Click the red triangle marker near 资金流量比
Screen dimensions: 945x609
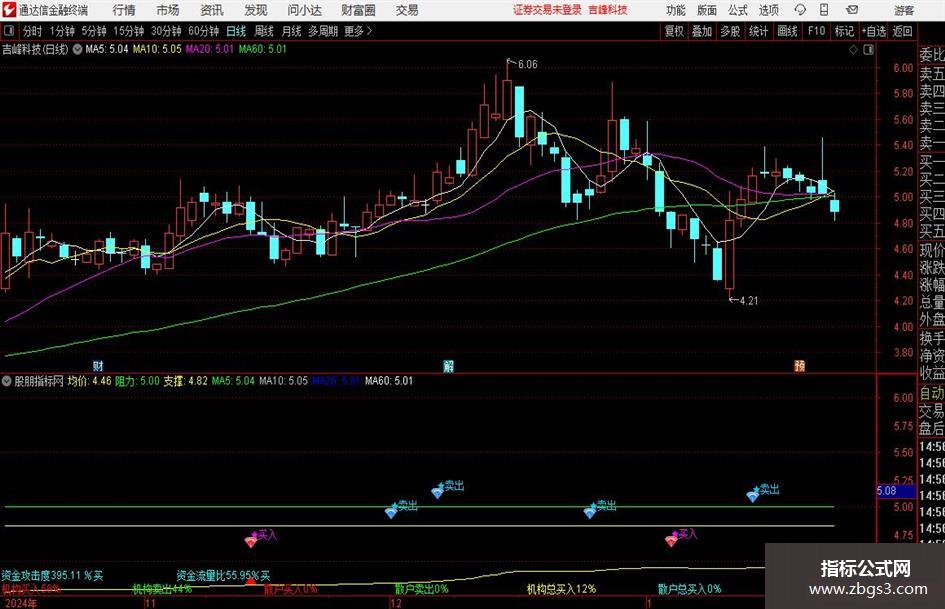click(x=250, y=581)
